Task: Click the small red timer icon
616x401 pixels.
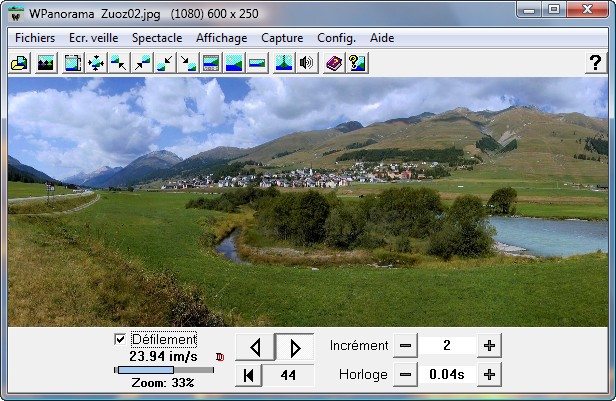Action: 220,357
